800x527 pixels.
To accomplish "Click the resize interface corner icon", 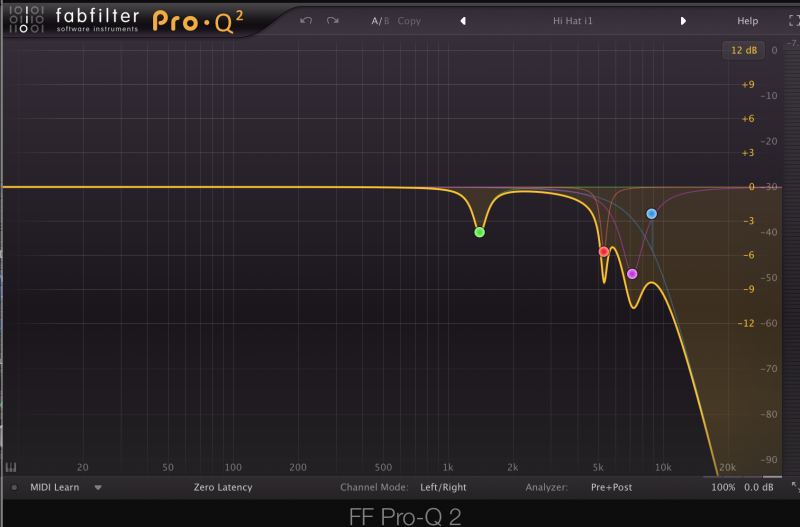I will tap(795, 487).
